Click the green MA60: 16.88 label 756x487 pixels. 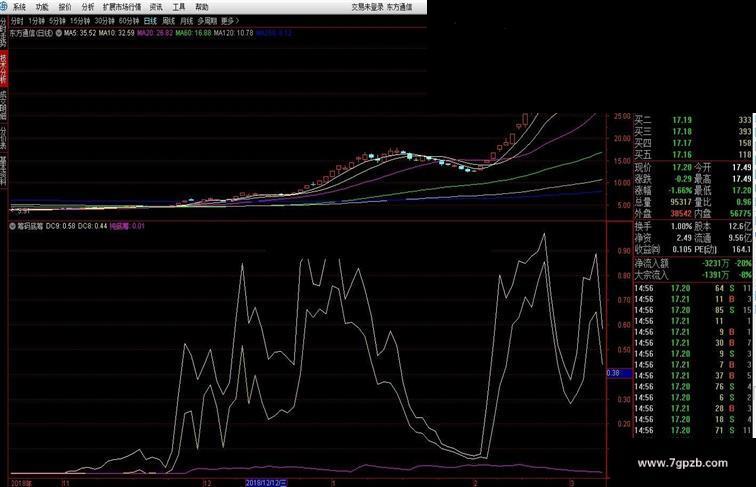coord(193,33)
